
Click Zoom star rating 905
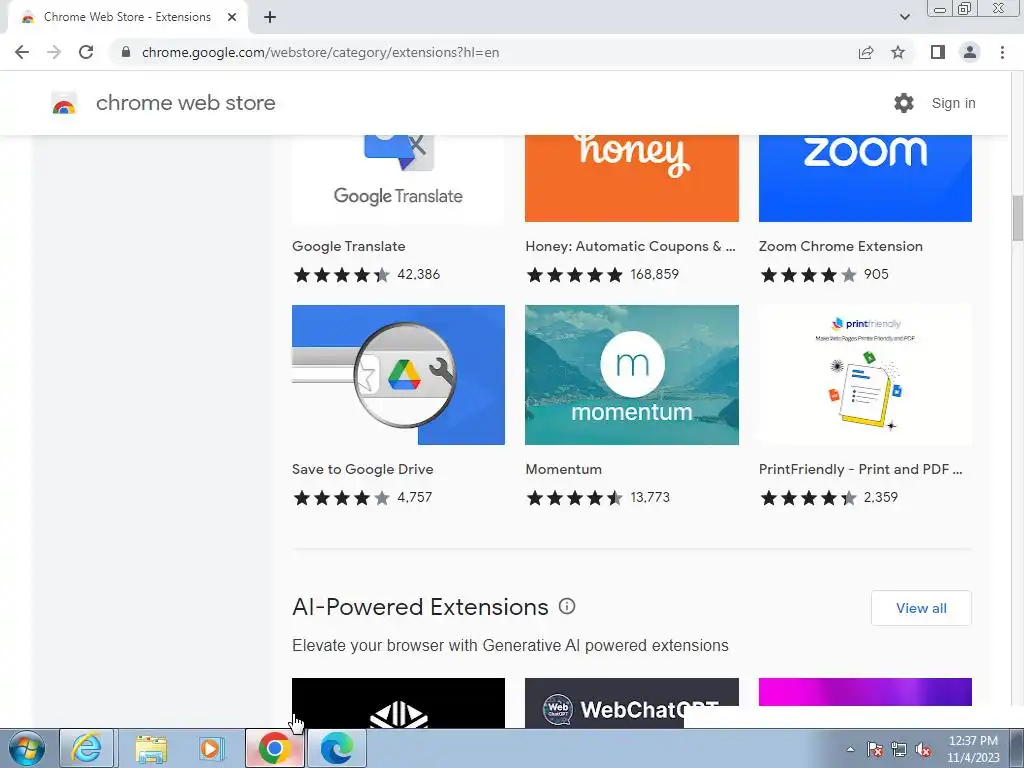pyautogui.click(x=824, y=274)
